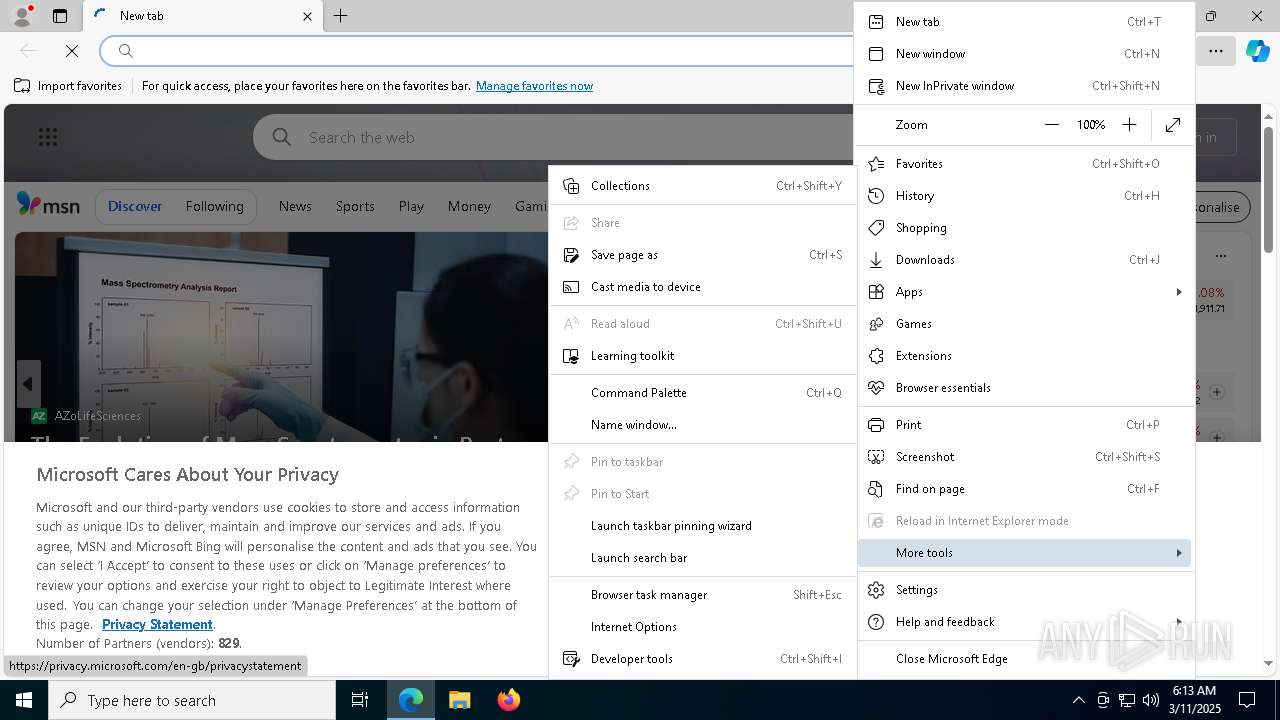Expand Help and feedback submenu
The image size is (1280, 720).
coord(1024,622)
